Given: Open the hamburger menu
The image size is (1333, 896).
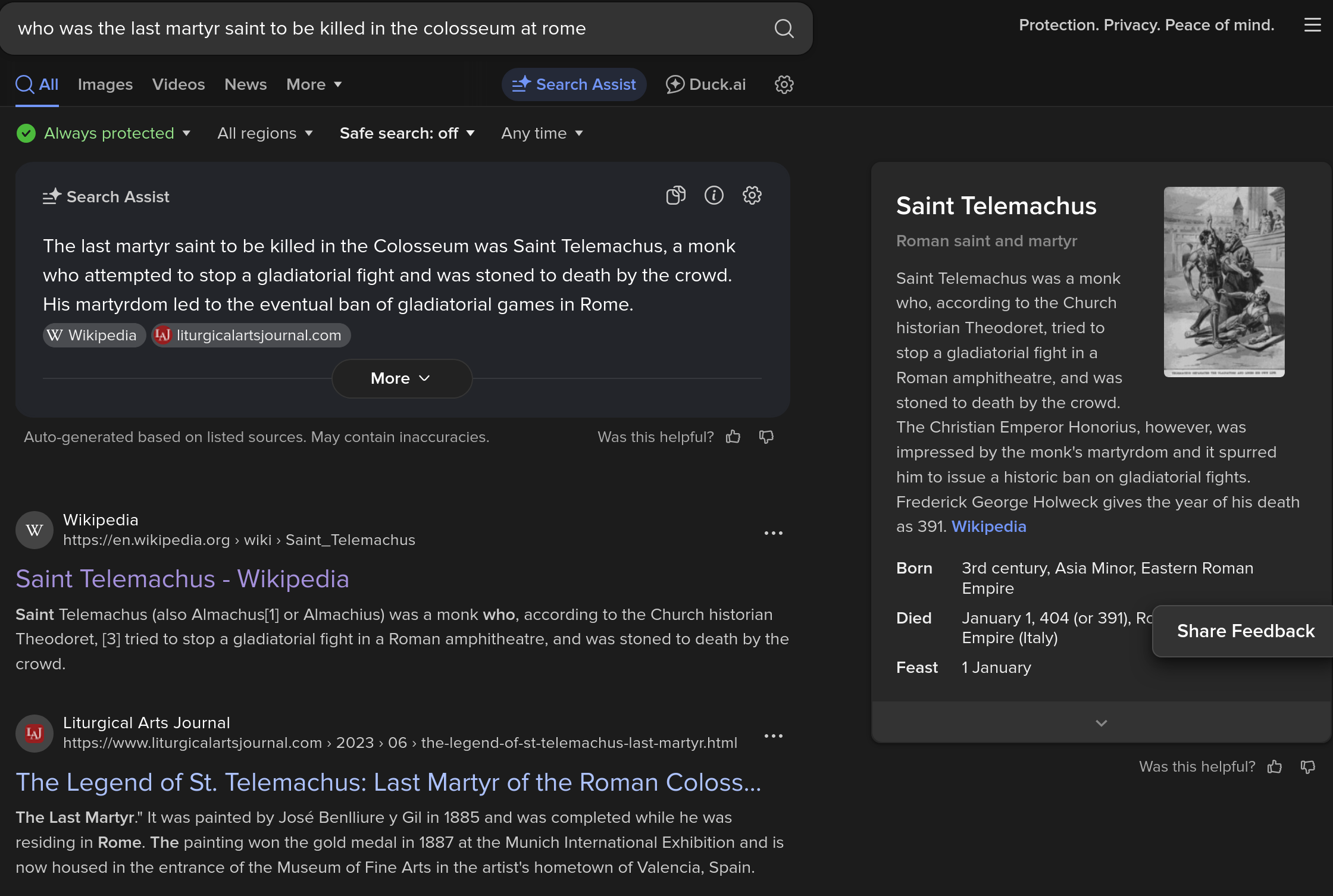Looking at the screenshot, I should [1312, 25].
